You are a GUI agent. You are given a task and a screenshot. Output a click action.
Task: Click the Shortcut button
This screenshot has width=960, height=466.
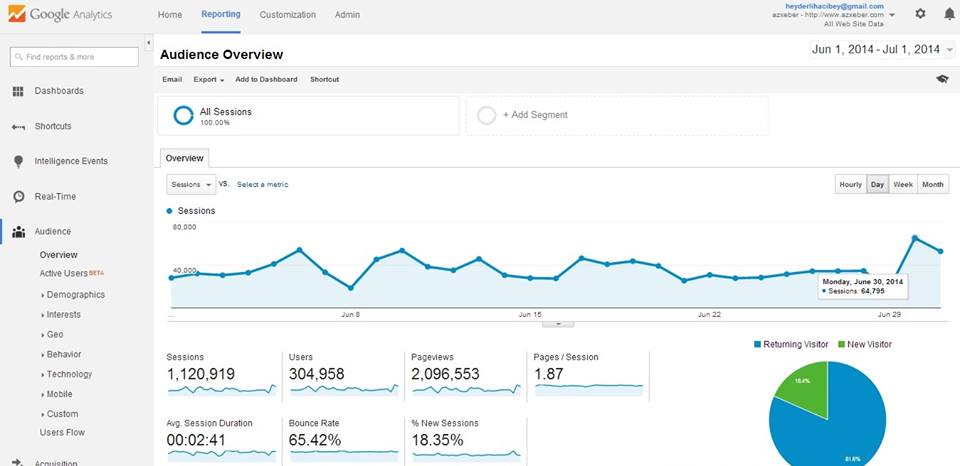point(324,80)
